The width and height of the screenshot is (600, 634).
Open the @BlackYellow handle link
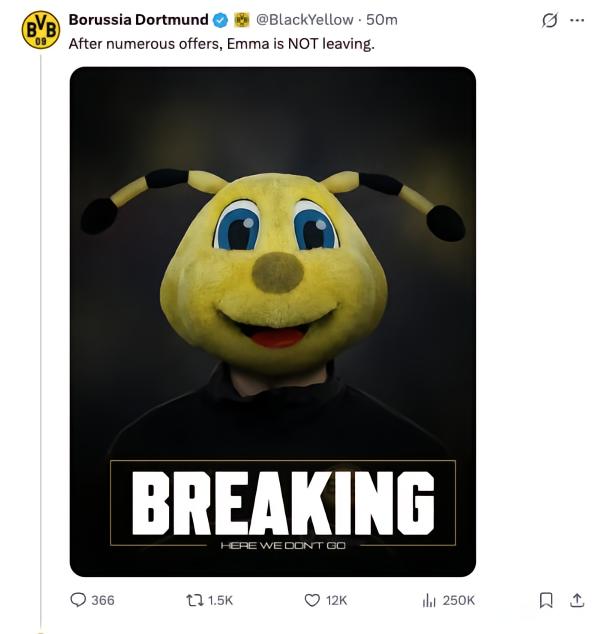(305, 20)
